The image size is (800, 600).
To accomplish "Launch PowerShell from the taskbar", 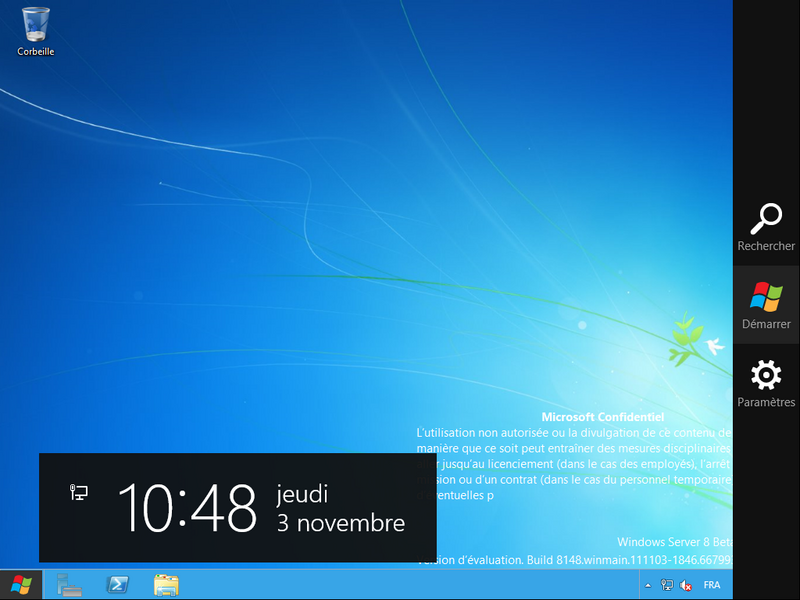I will click(x=117, y=585).
